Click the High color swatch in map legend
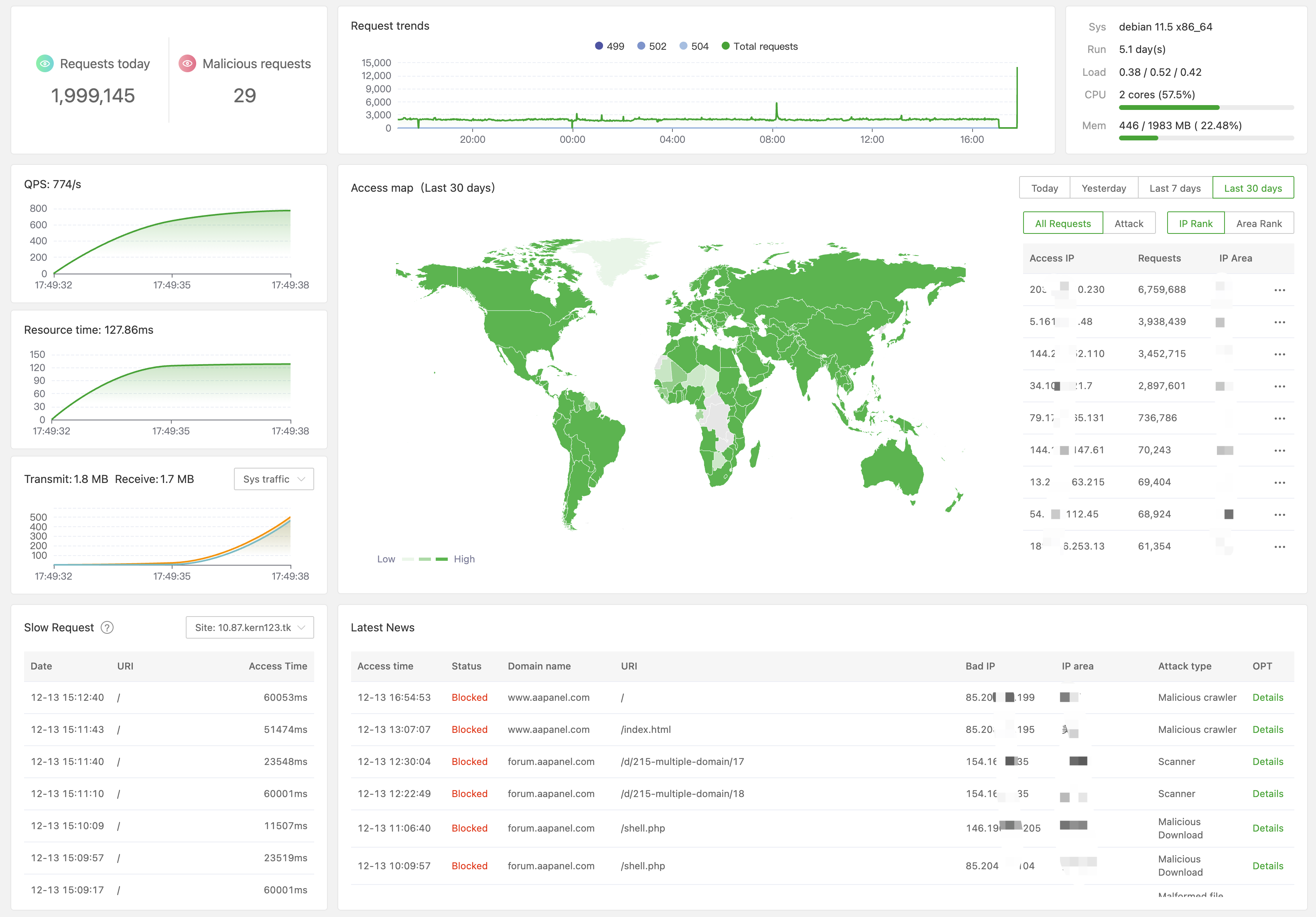This screenshot has height=917, width=1316. pos(441,559)
